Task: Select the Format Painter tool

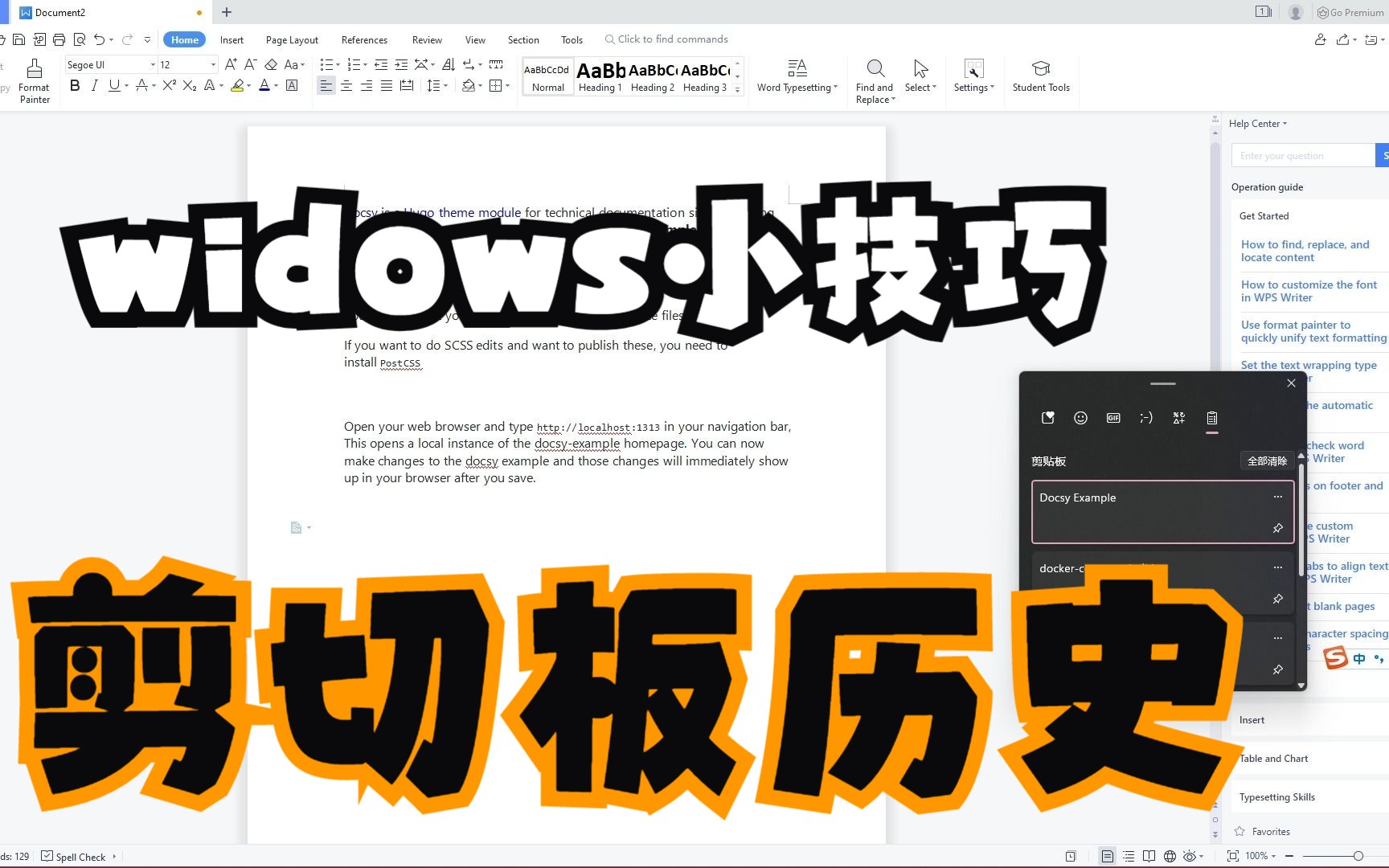Action: 34,78
